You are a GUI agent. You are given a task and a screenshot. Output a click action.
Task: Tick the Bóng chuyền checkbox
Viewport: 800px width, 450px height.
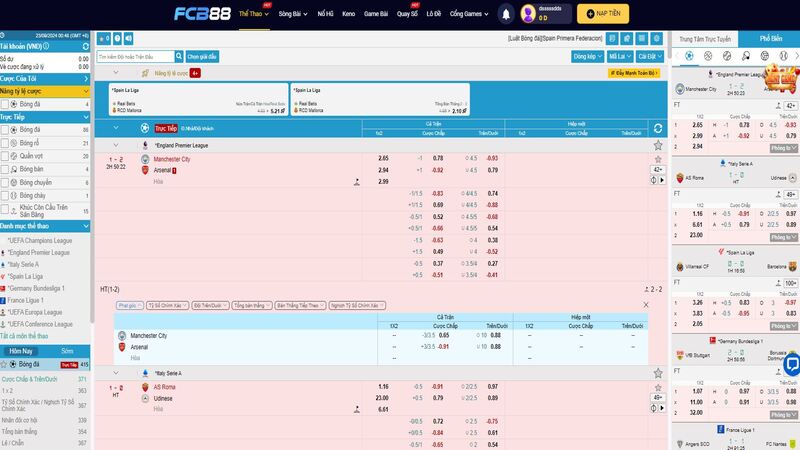coord(5,183)
